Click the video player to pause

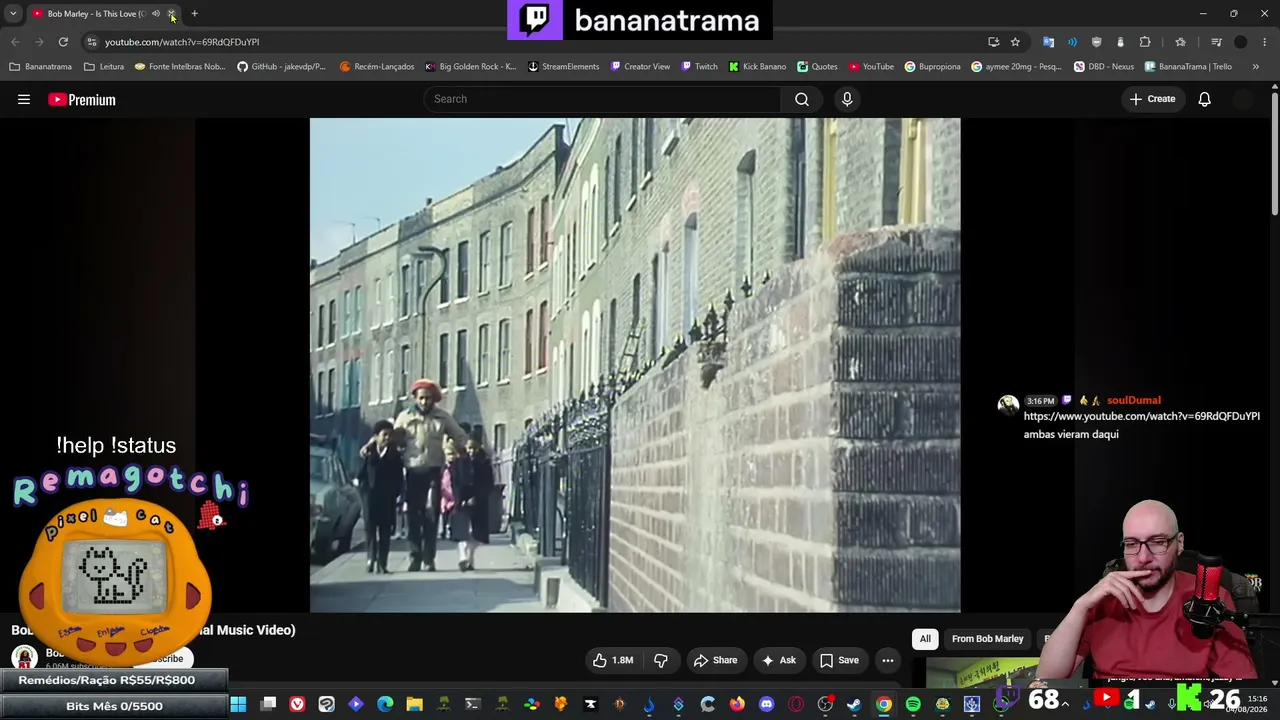[635, 365]
